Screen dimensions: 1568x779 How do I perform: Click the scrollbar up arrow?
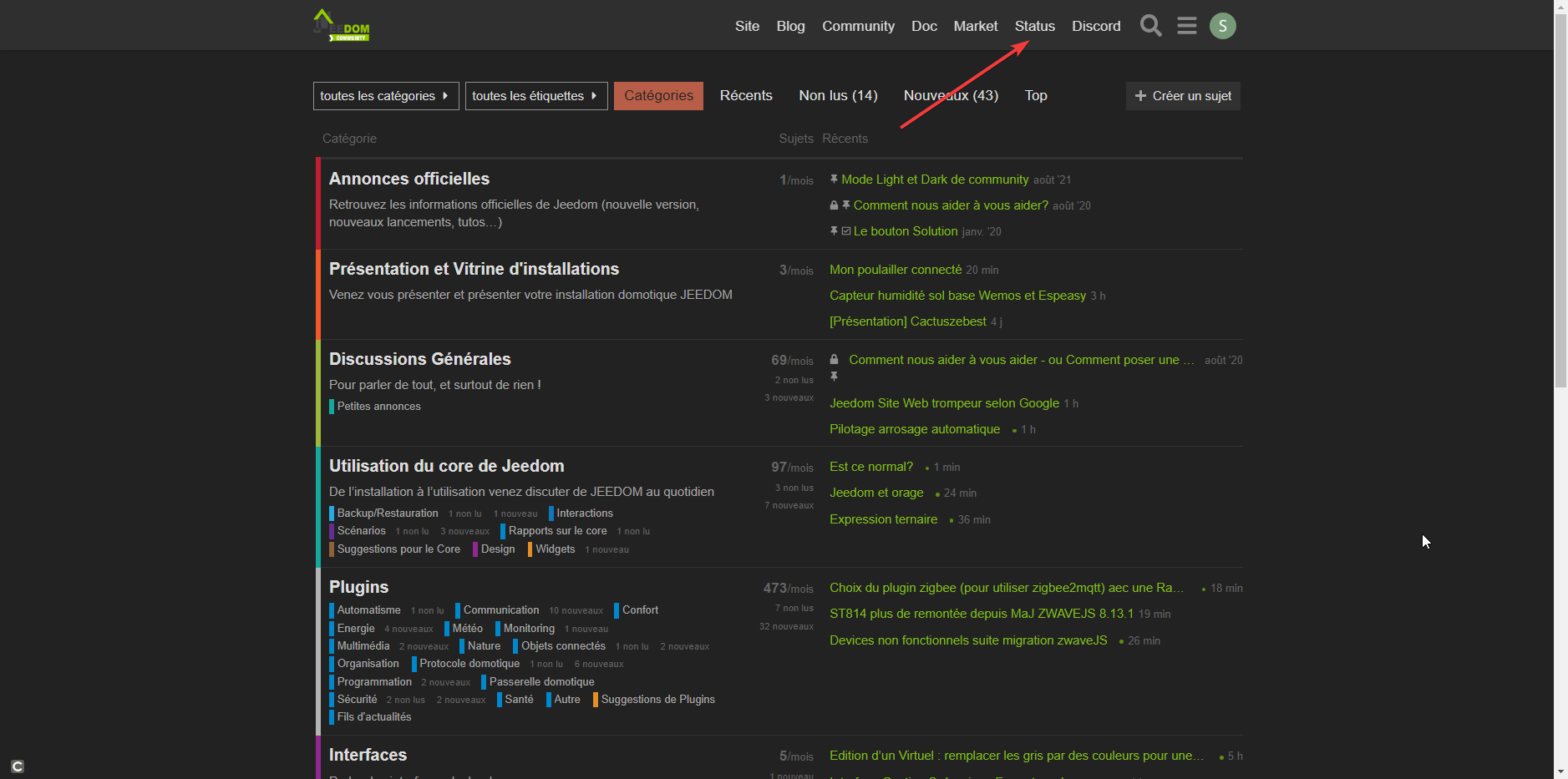1560,7
